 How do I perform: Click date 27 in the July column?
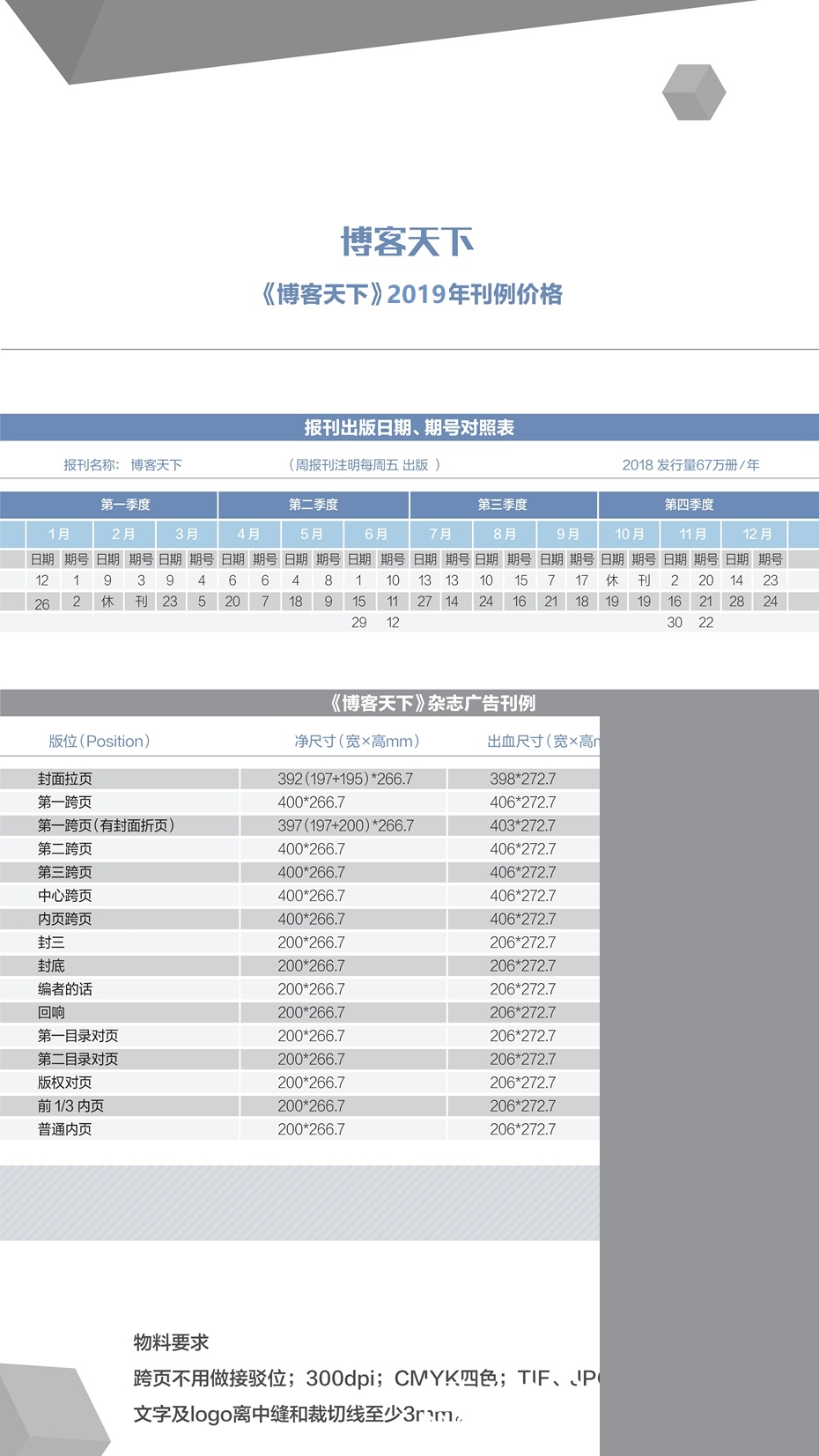pyautogui.click(x=424, y=602)
